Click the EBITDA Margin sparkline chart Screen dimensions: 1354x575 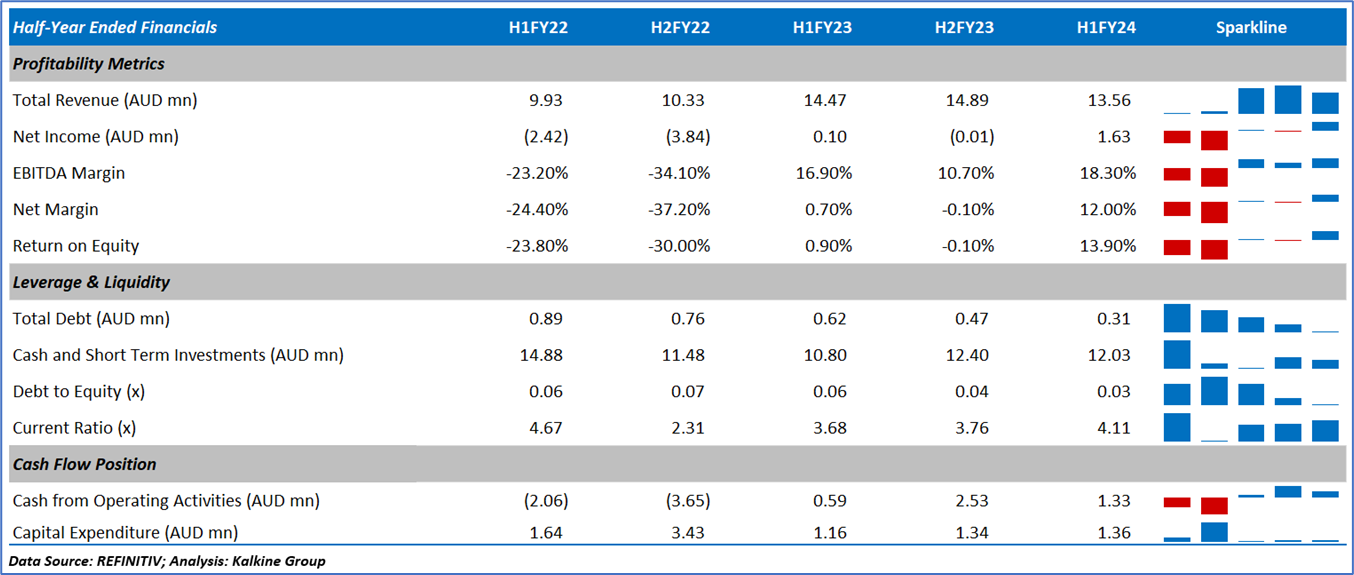click(1251, 173)
